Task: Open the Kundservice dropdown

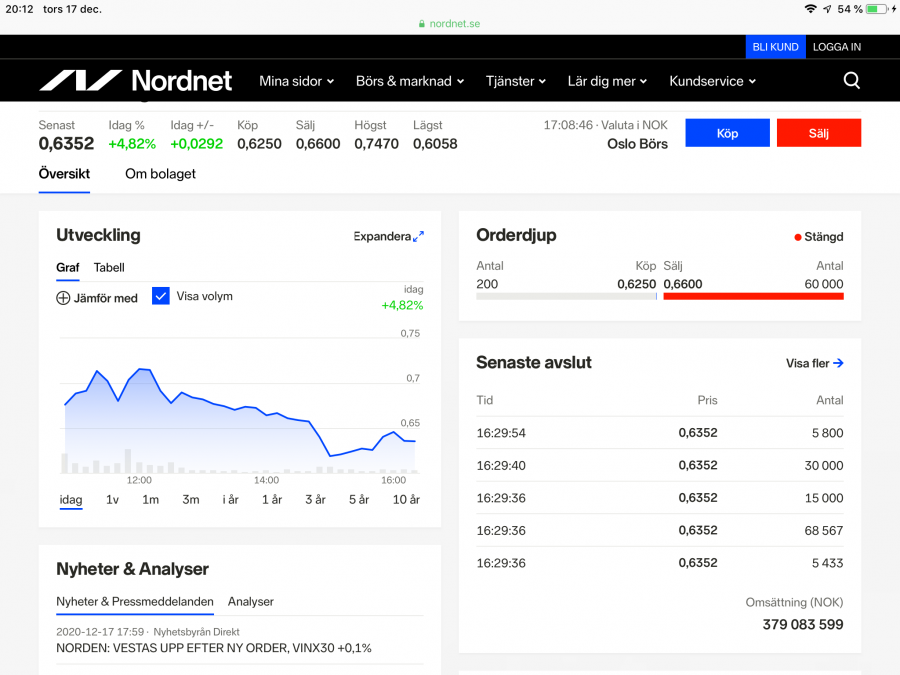Action: pos(712,81)
